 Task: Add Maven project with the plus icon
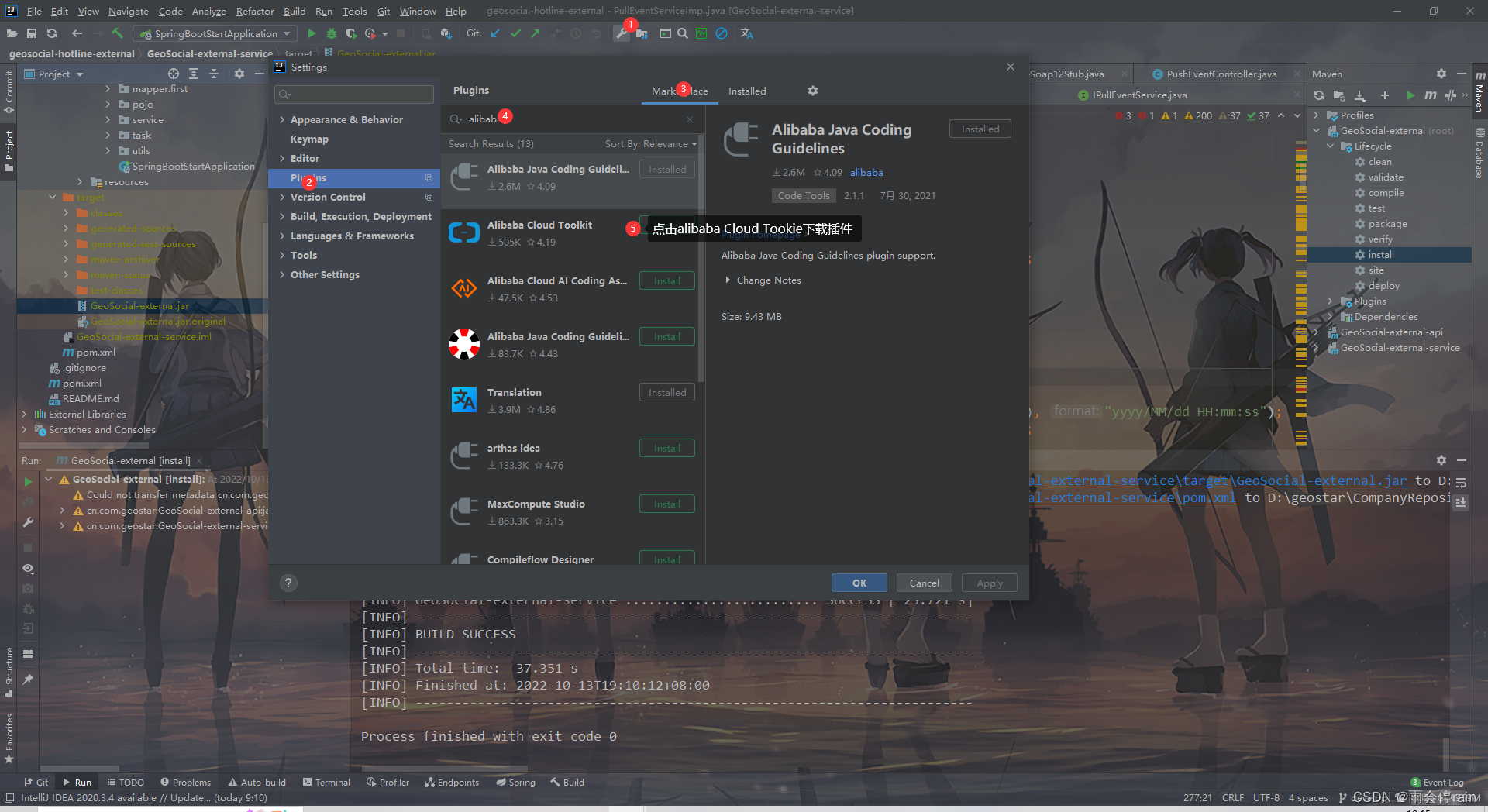point(1384,95)
